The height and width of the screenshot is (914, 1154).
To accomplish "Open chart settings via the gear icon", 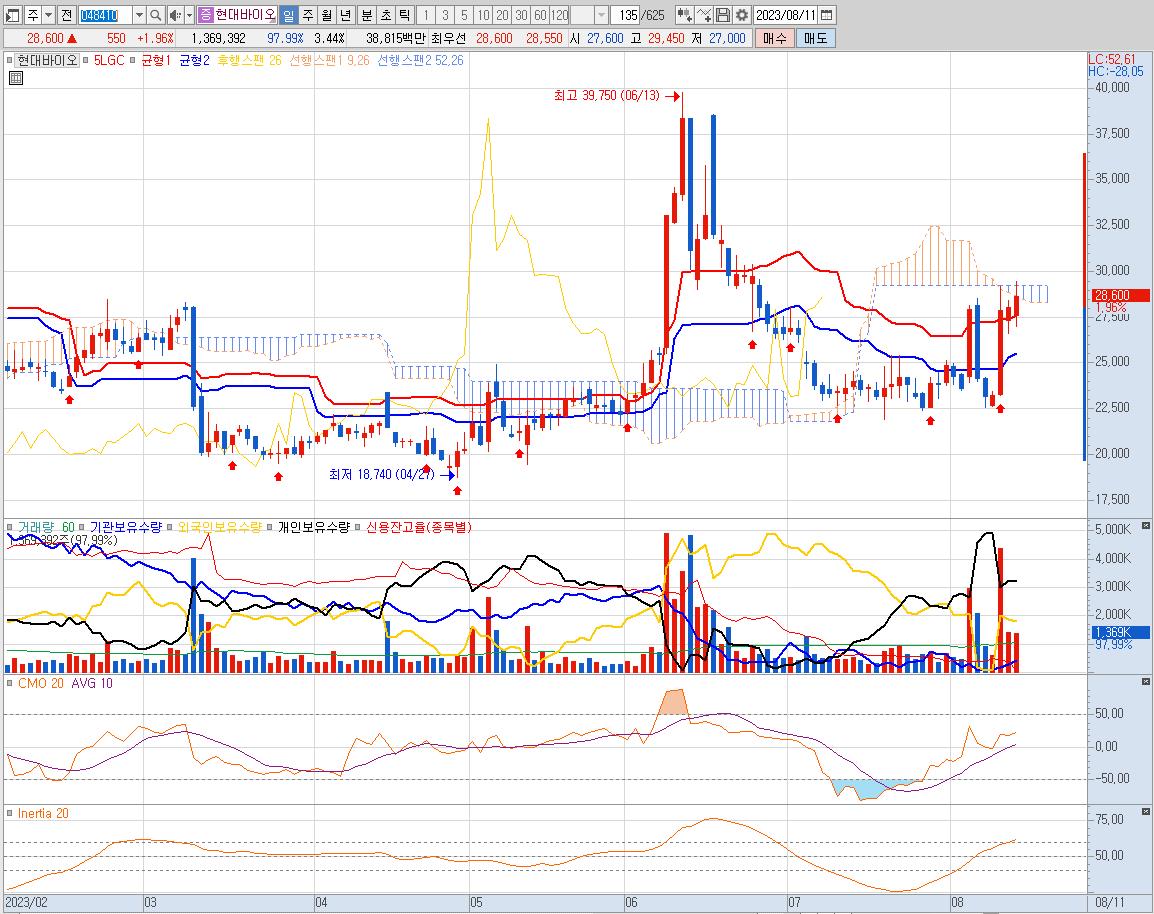I will tap(742, 15).
